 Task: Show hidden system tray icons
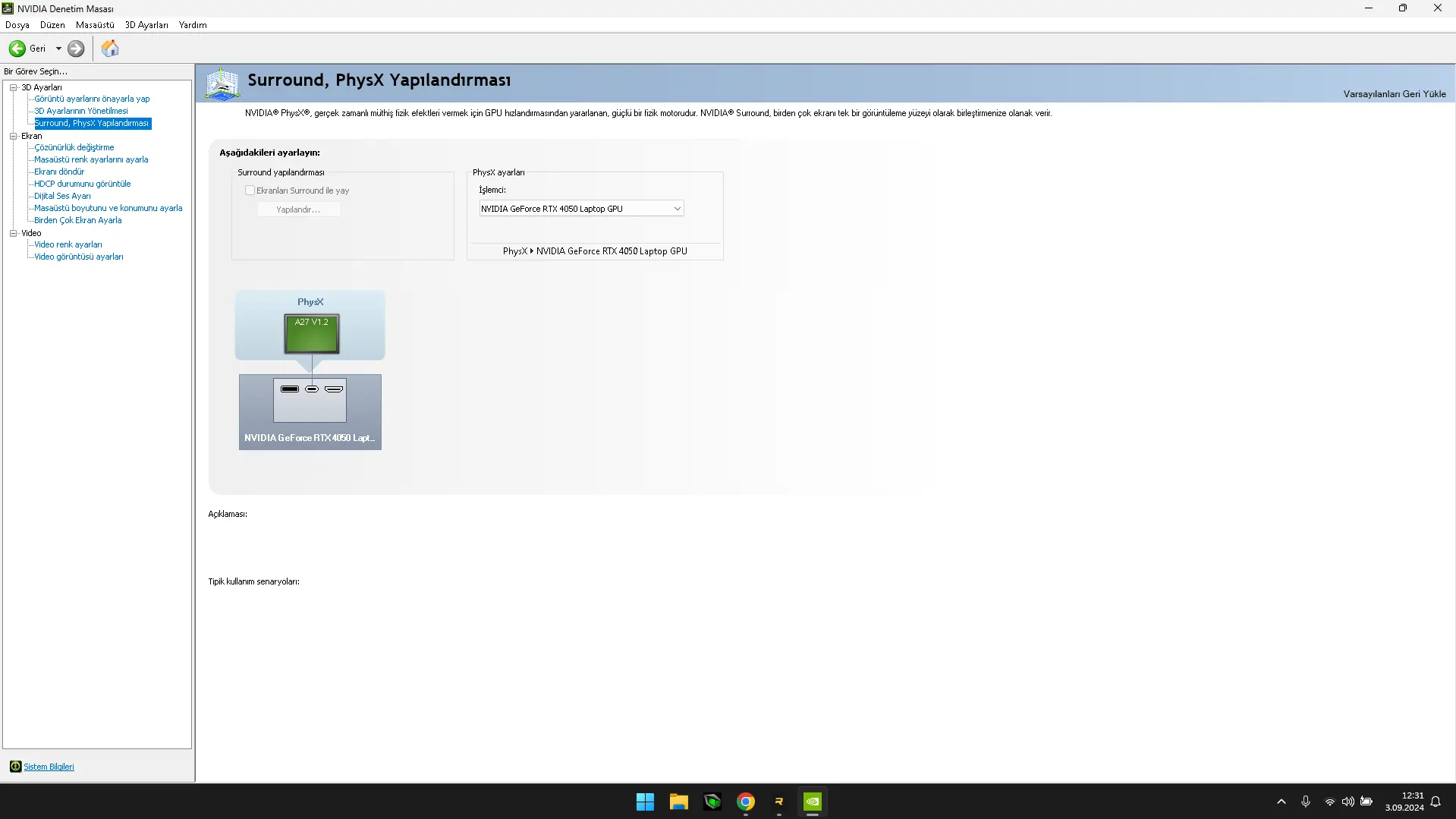[x=1281, y=802]
